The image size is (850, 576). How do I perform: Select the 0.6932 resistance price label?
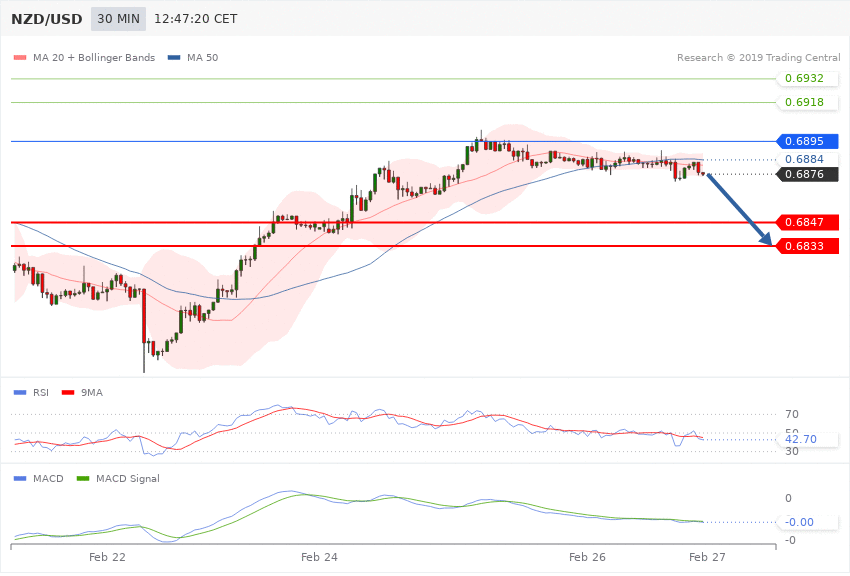pyautogui.click(x=808, y=78)
